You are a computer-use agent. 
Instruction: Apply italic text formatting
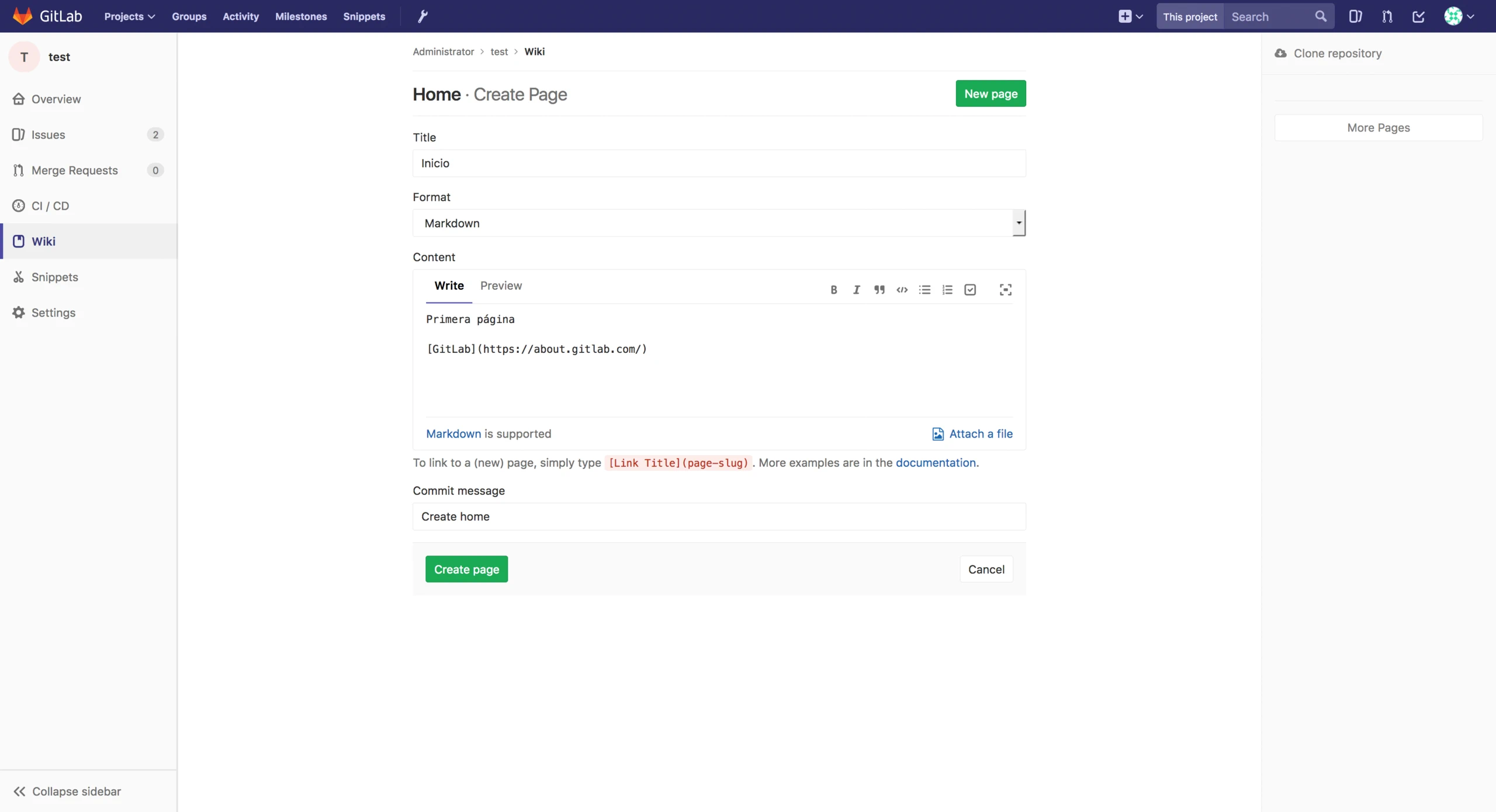pyautogui.click(x=857, y=290)
